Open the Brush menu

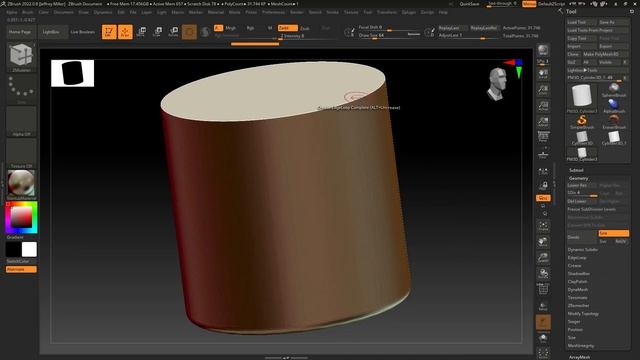tap(28, 12)
